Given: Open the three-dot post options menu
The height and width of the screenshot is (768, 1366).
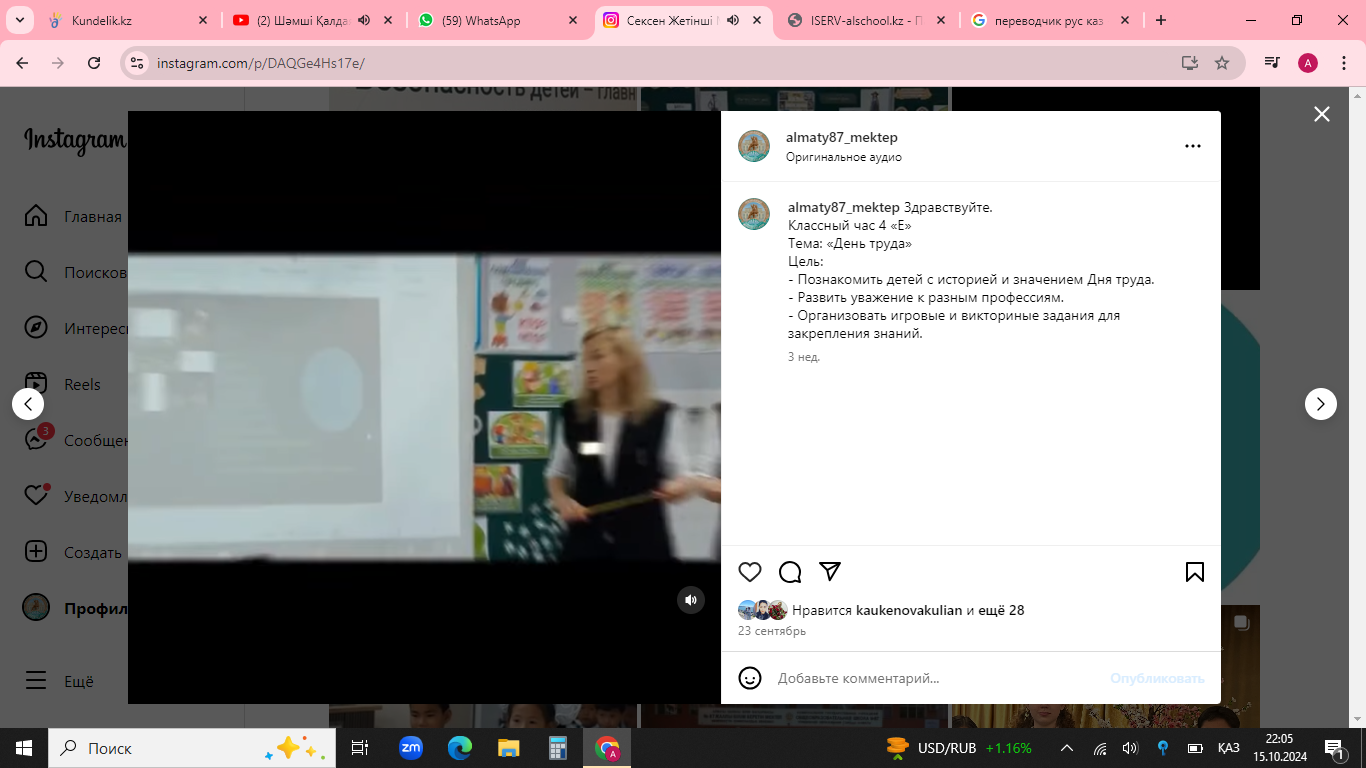Looking at the screenshot, I should [x=1192, y=146].
